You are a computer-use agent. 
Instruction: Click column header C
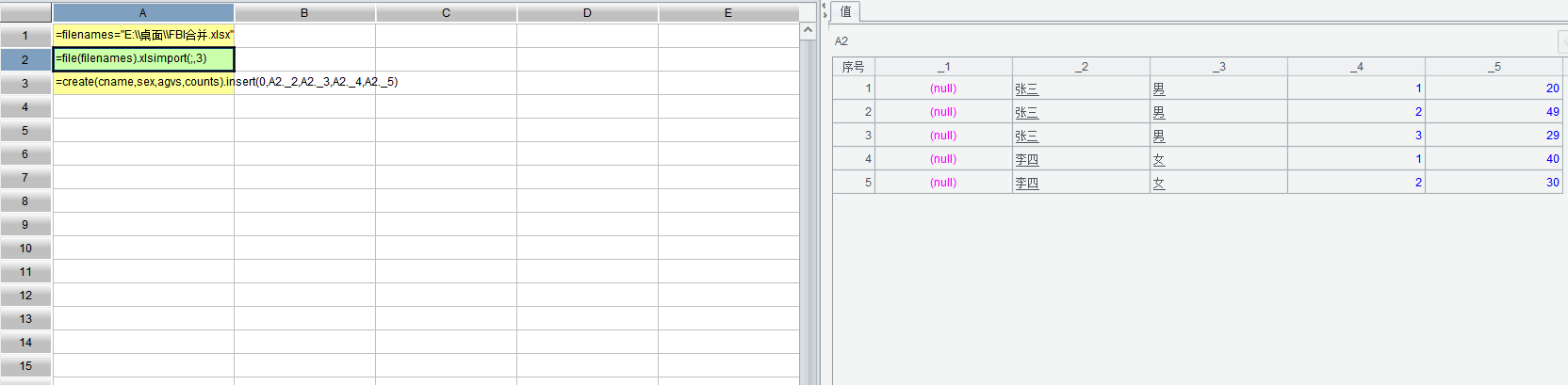(x=446, y=13)
